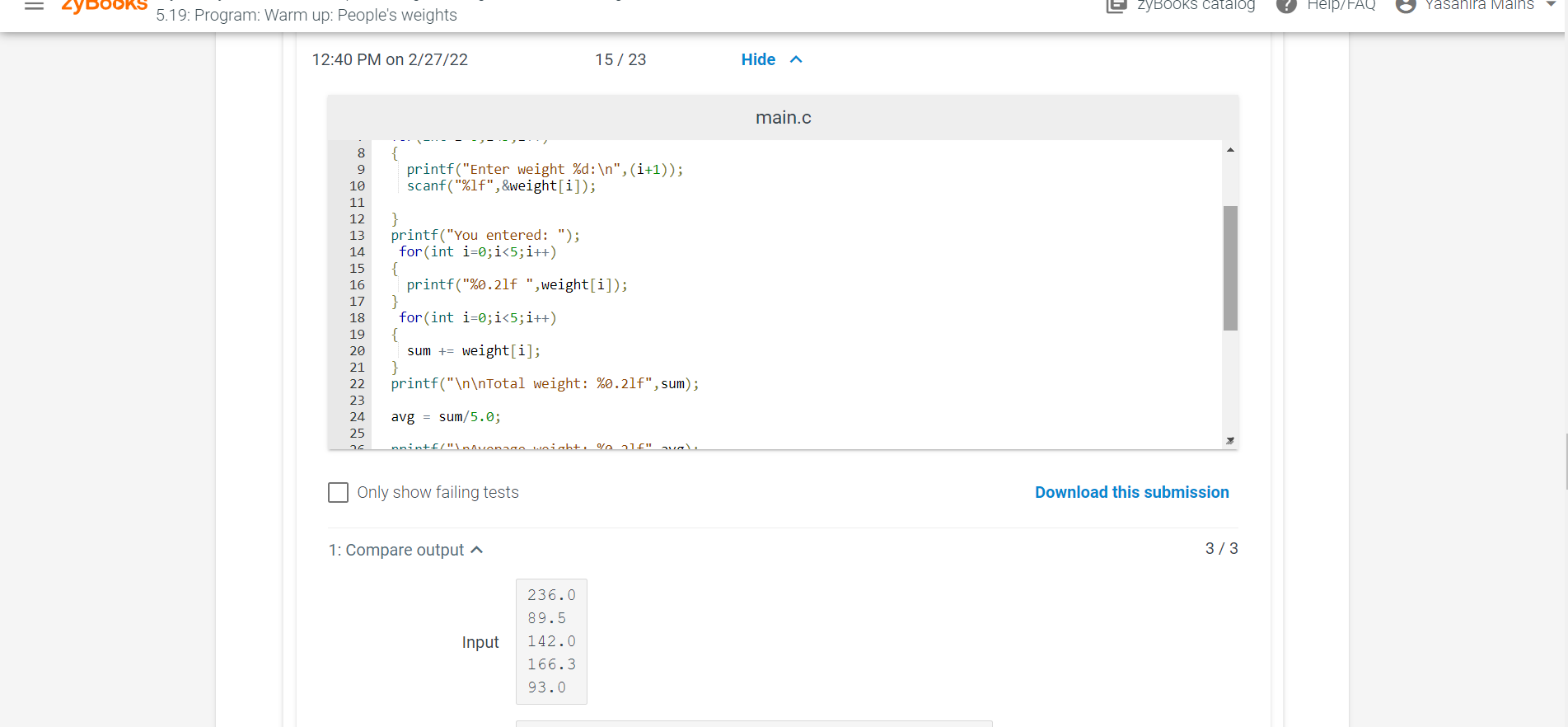This screenshot has height=727, width=1568.
Task: Click the 15 / 23 score text
Action: [x=620, y=59]
